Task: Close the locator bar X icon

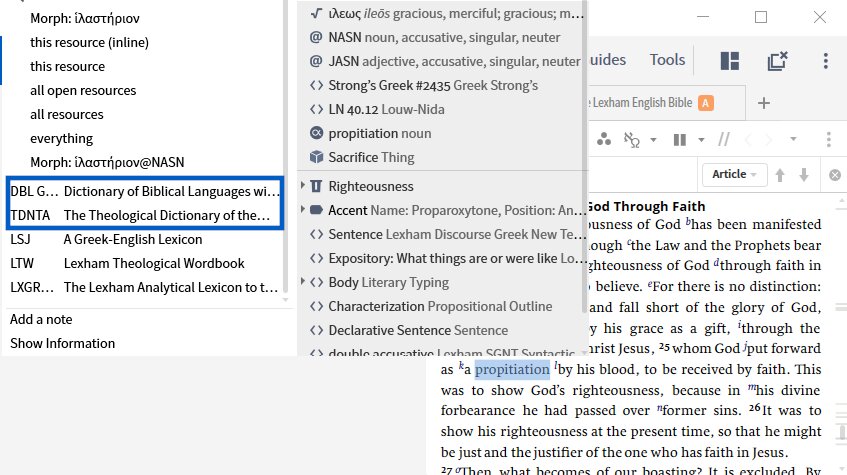Action: point(835,175)
